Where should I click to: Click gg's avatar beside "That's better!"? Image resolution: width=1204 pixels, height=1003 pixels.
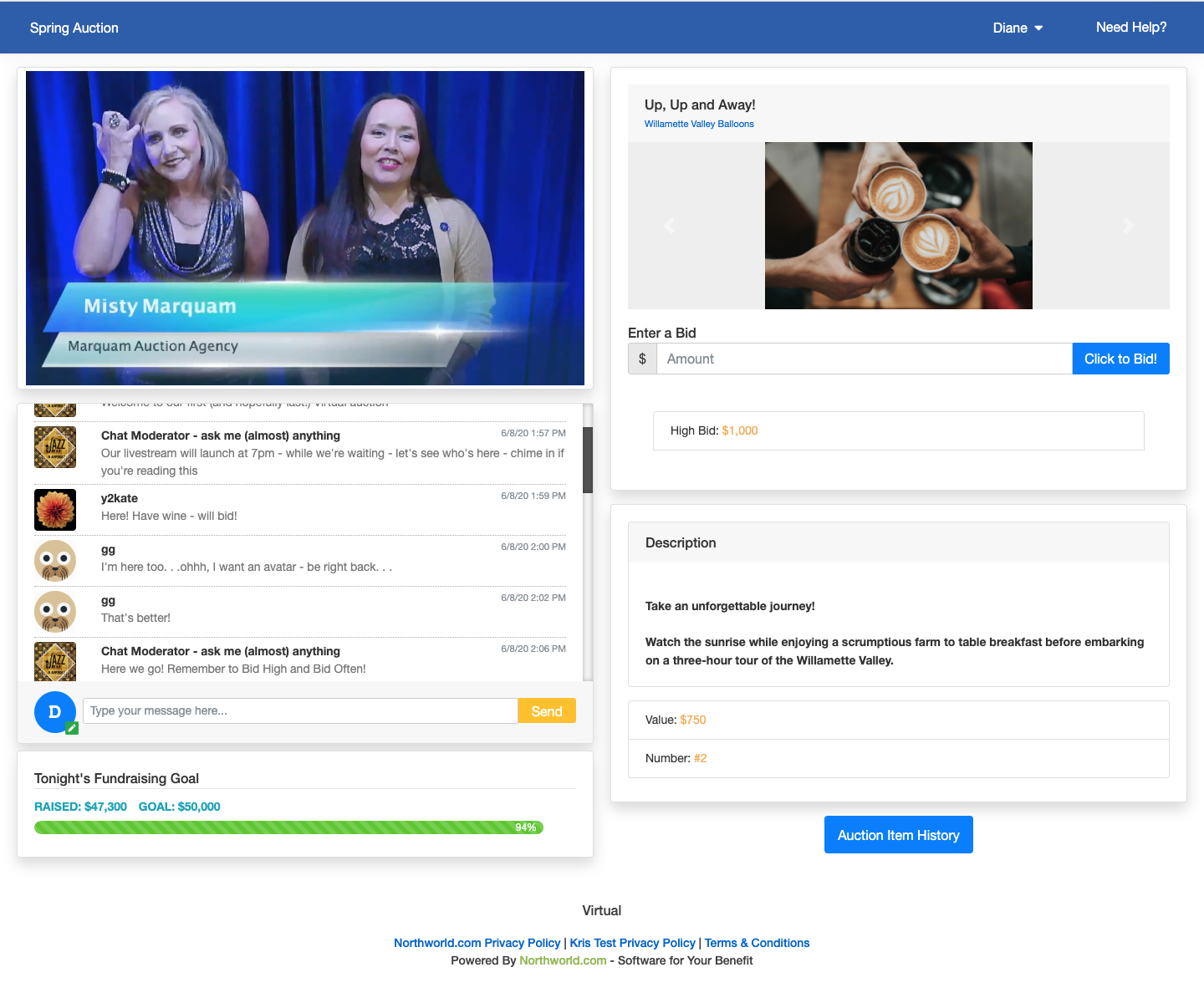point(55,612)
